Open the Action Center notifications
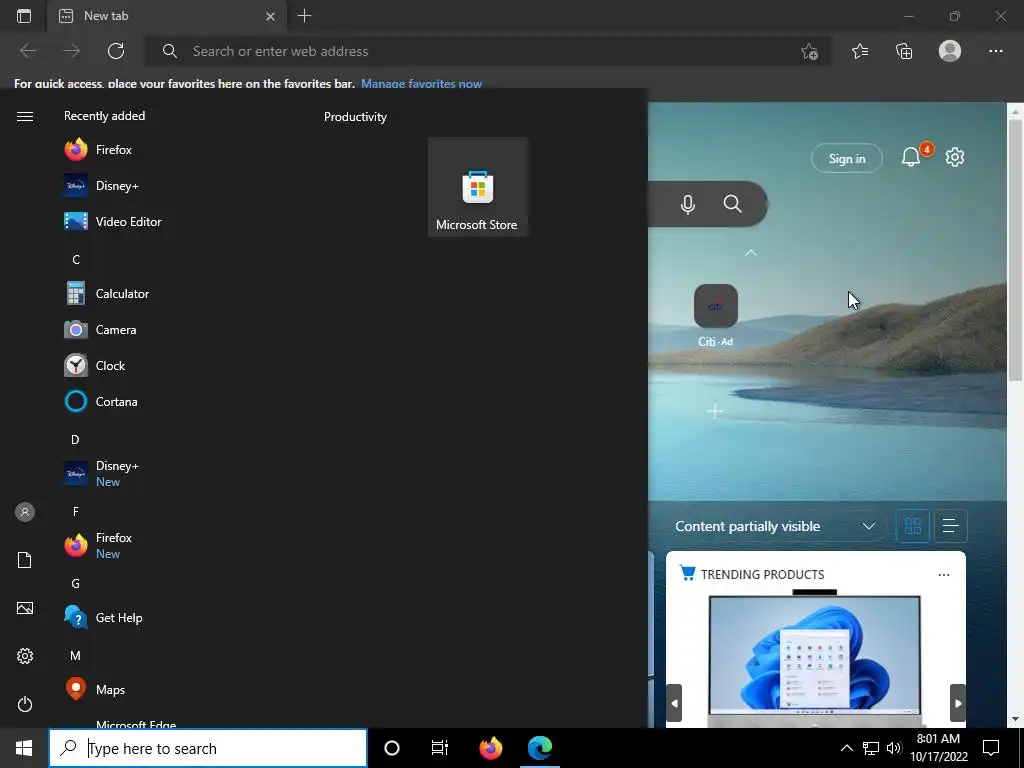The image size is (1024, 768). pos(991,748)
